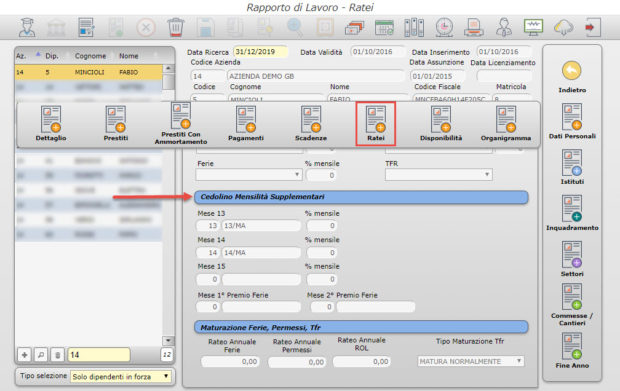Viewport: 620px width, 391px height.
Task: Click the AZIENDA DEMO GB field
Action: (x=316, y=76)
